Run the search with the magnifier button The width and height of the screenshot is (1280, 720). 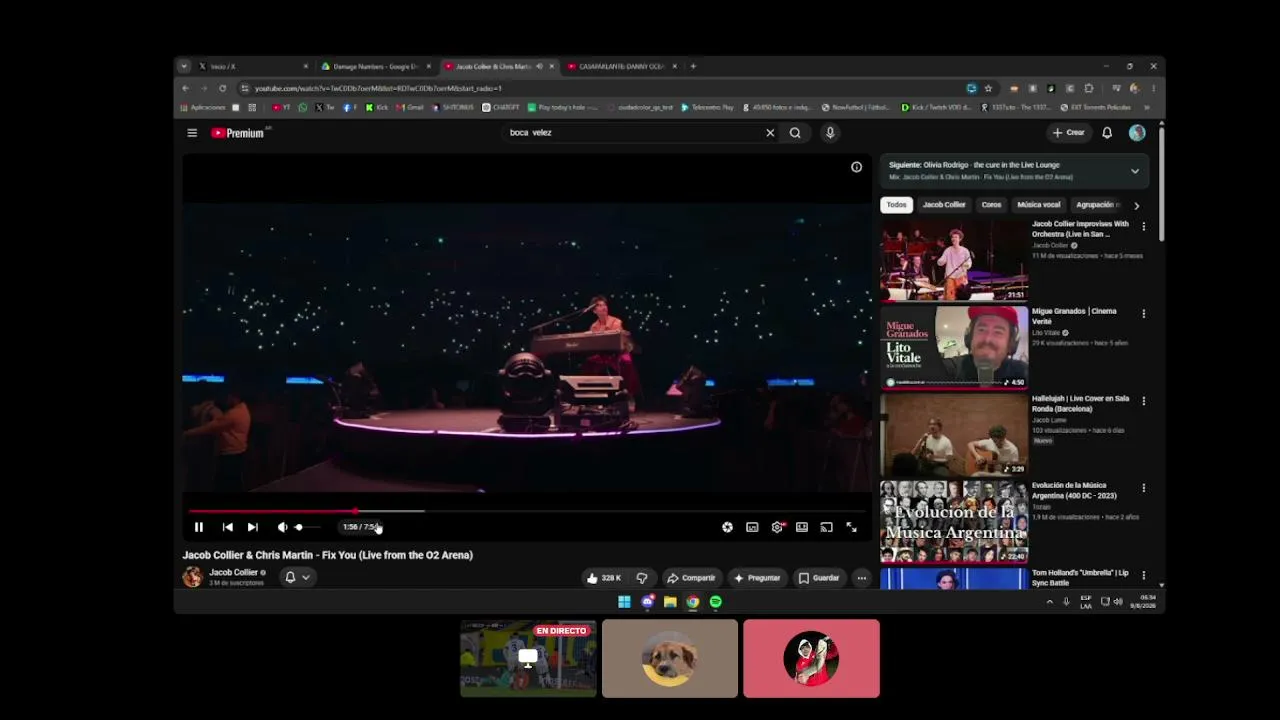(x=795, y=132)
